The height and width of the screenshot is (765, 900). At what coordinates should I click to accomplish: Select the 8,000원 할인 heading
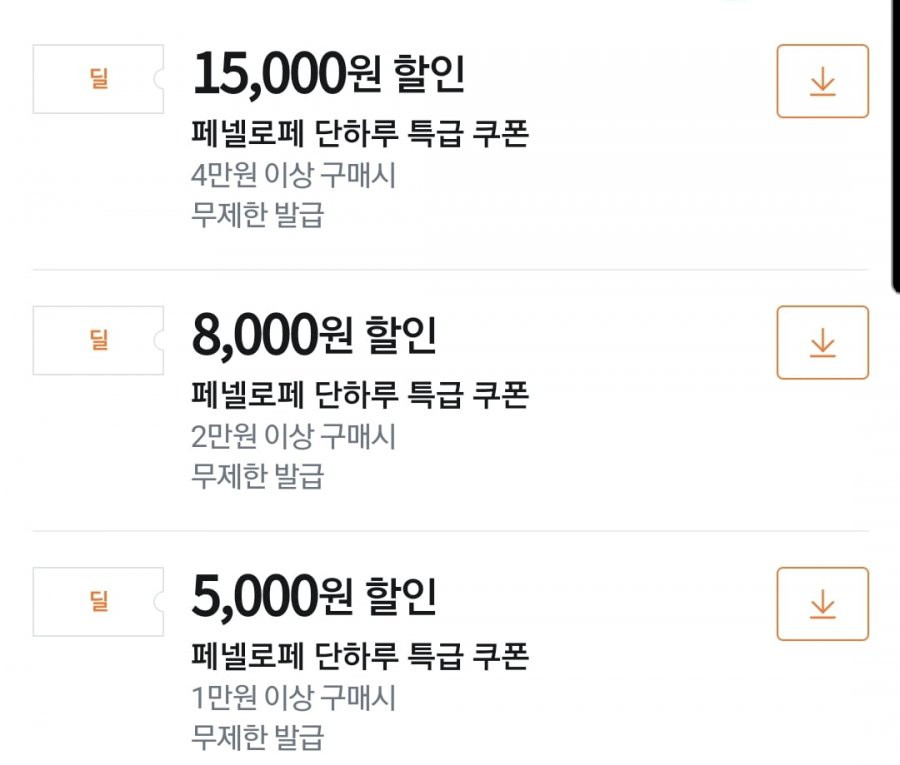click(x=314, y=335)
